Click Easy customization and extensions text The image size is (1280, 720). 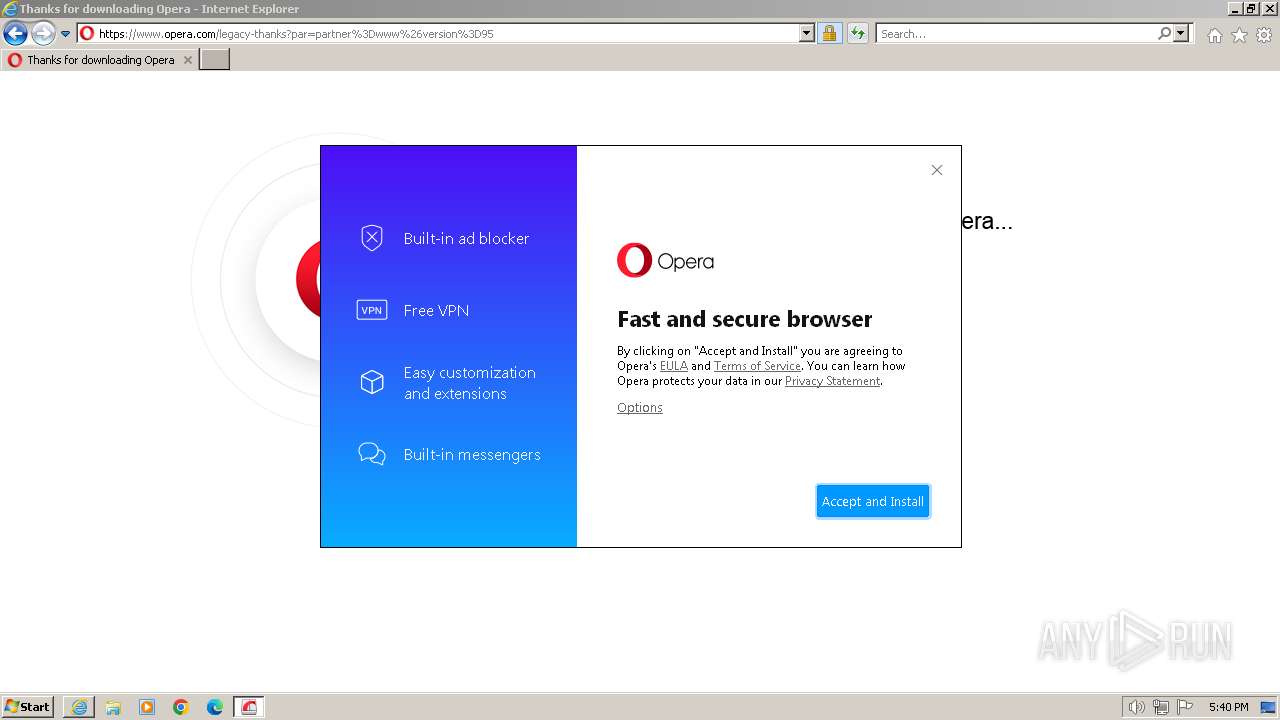click(470, 383)
